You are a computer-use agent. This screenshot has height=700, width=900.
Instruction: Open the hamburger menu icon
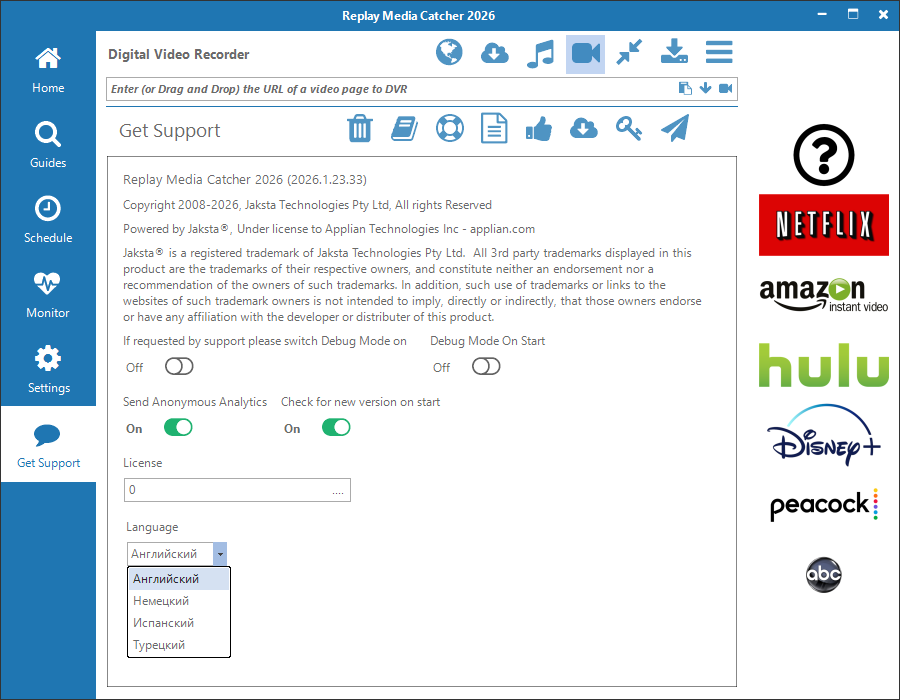pyautogui.click(x=719, y=52)
